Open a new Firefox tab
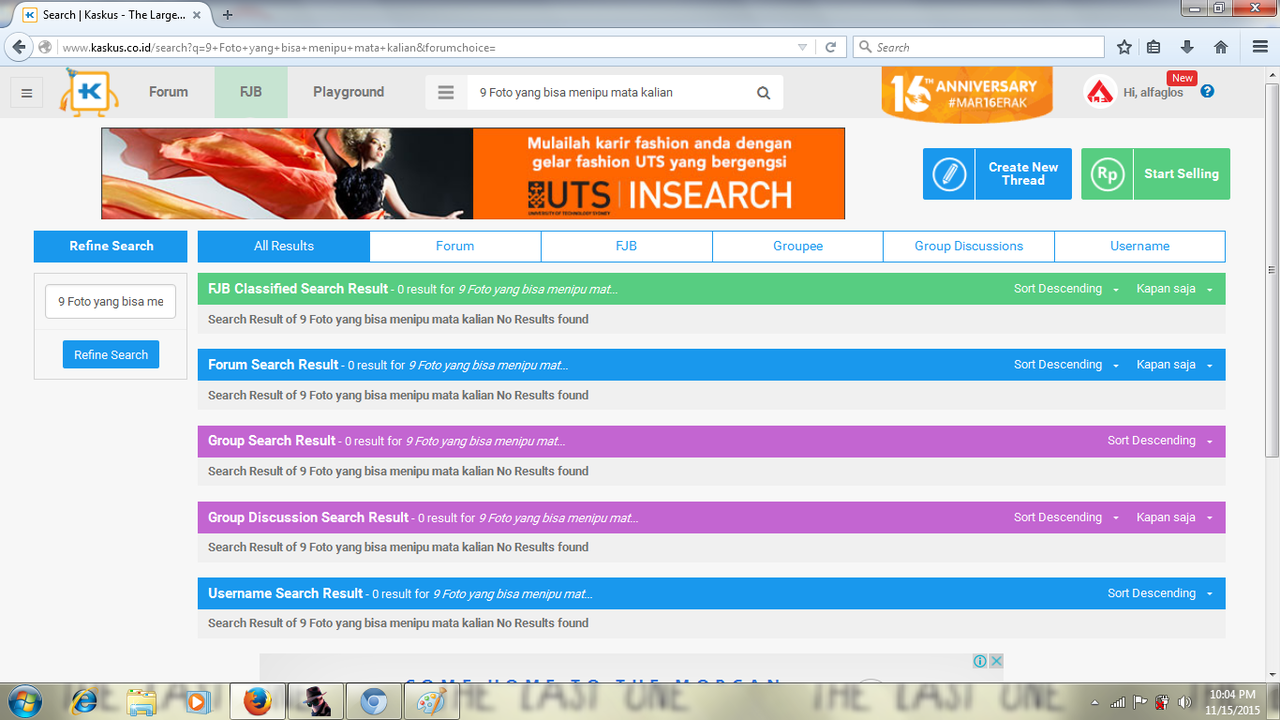 (x=228, y=15)
